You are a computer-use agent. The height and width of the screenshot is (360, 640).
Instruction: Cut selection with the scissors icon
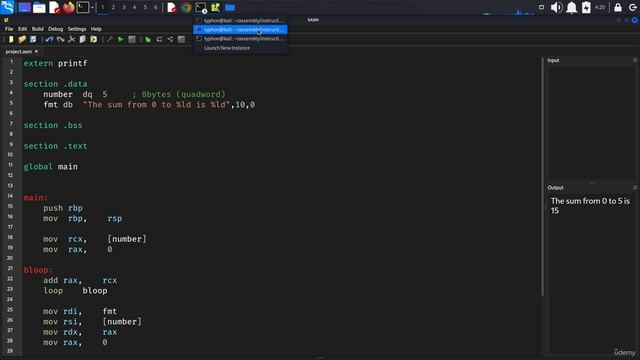[x=71, y=39]
